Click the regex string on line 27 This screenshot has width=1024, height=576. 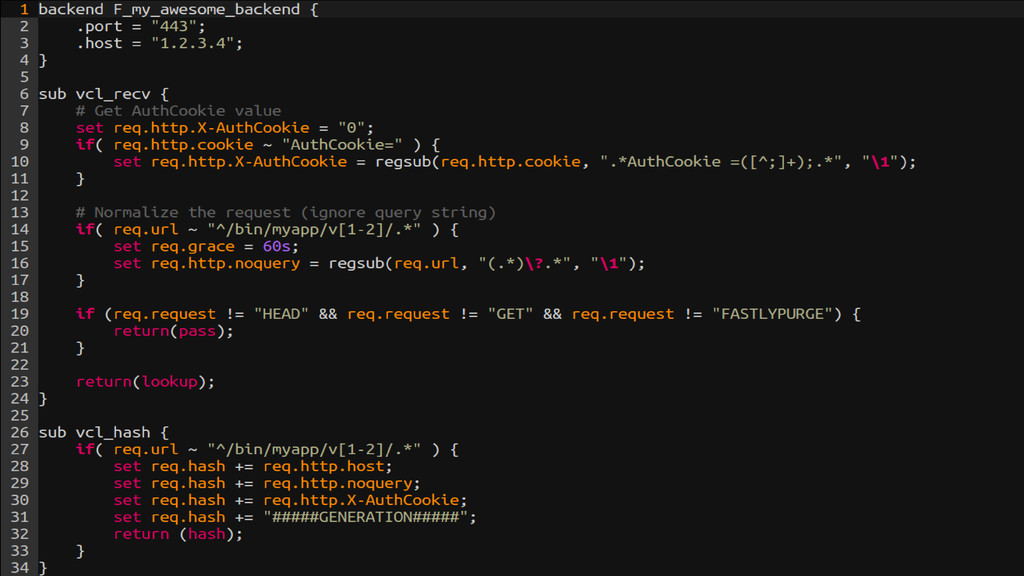click(x=314, y=450)
